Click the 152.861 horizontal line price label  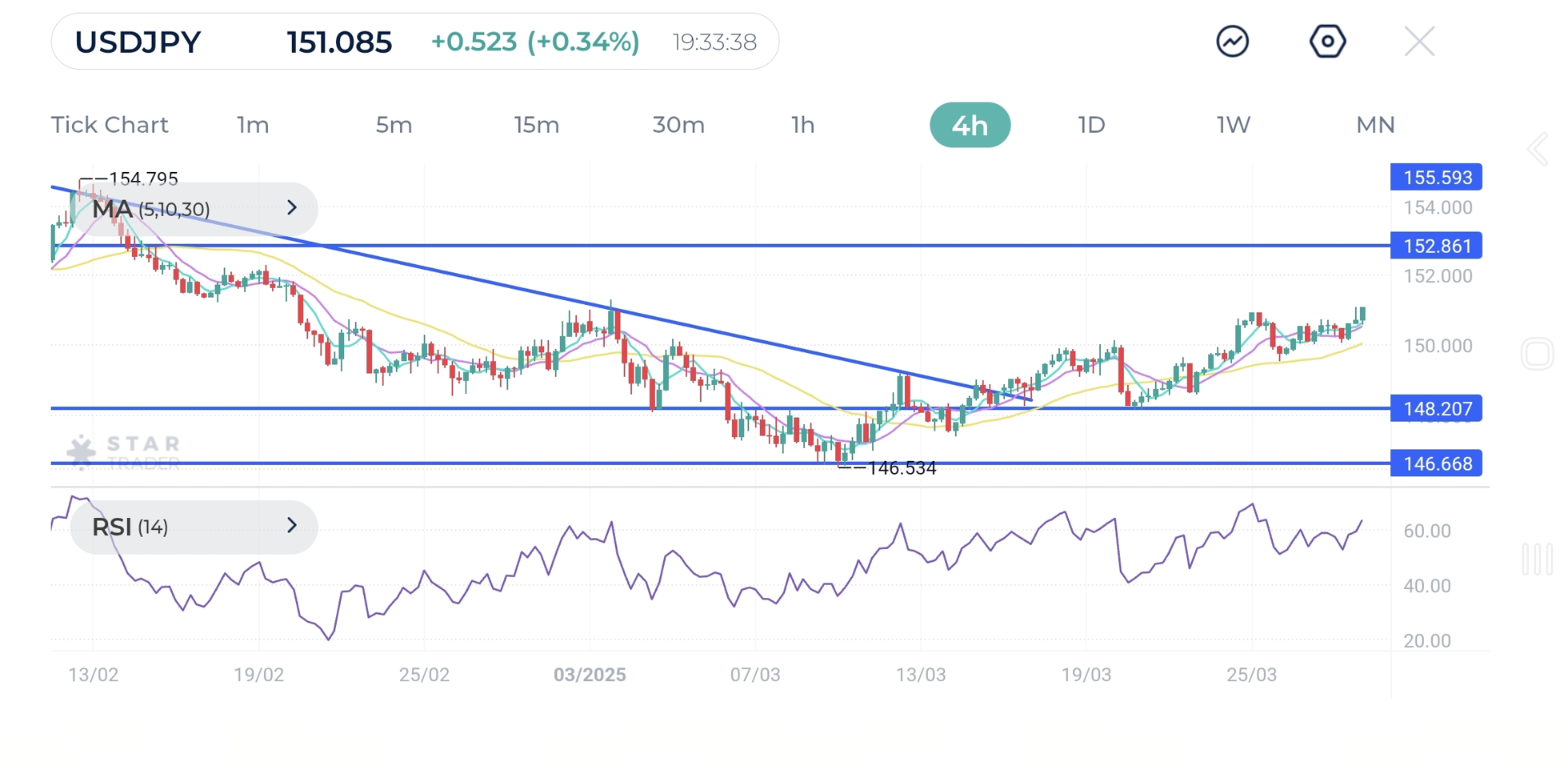click(1436, 246)
